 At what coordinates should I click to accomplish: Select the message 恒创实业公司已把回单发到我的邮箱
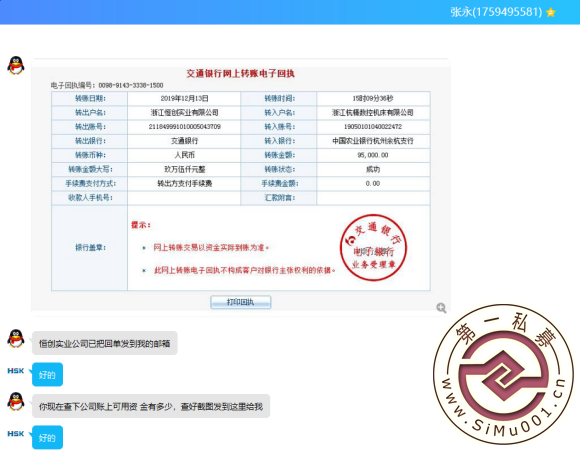(105, 344)
